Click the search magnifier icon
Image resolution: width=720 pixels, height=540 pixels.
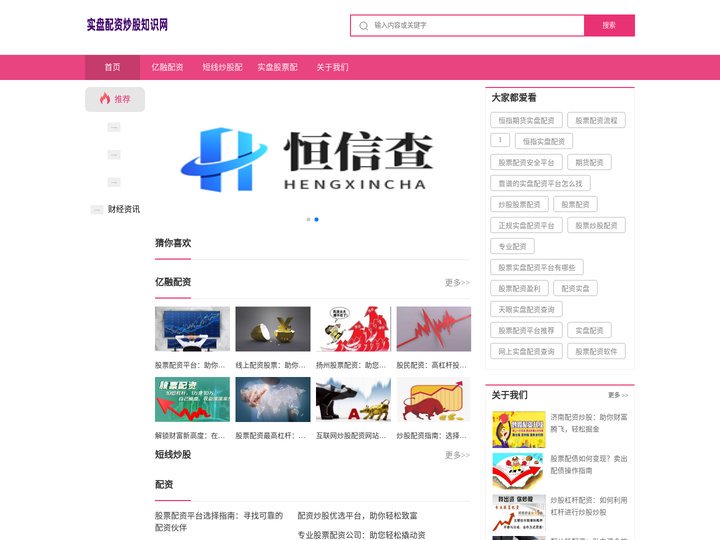[x=363, y=26]
